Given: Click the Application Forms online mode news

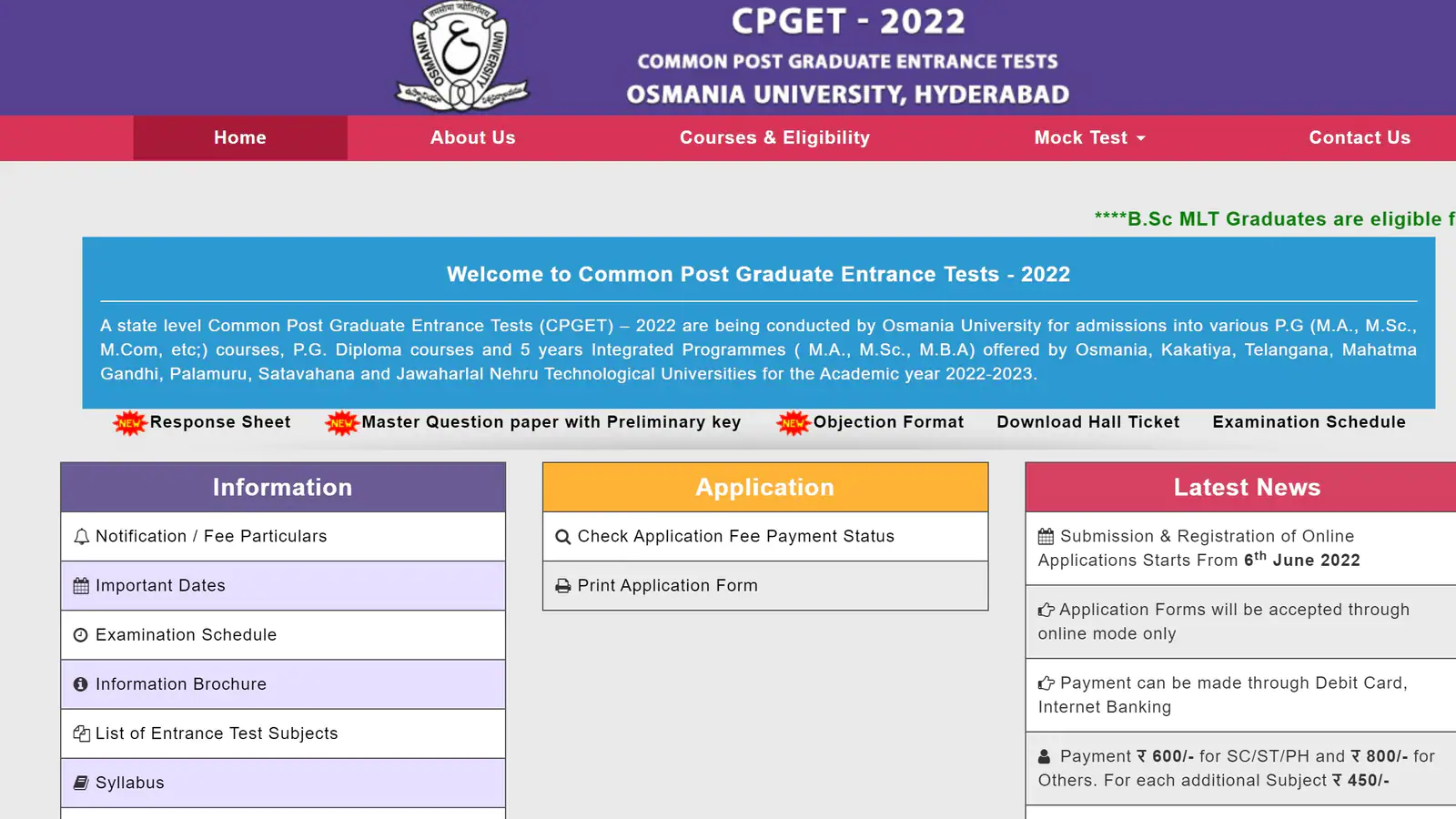Looking at the screenshot, I should click(1241, 622).
